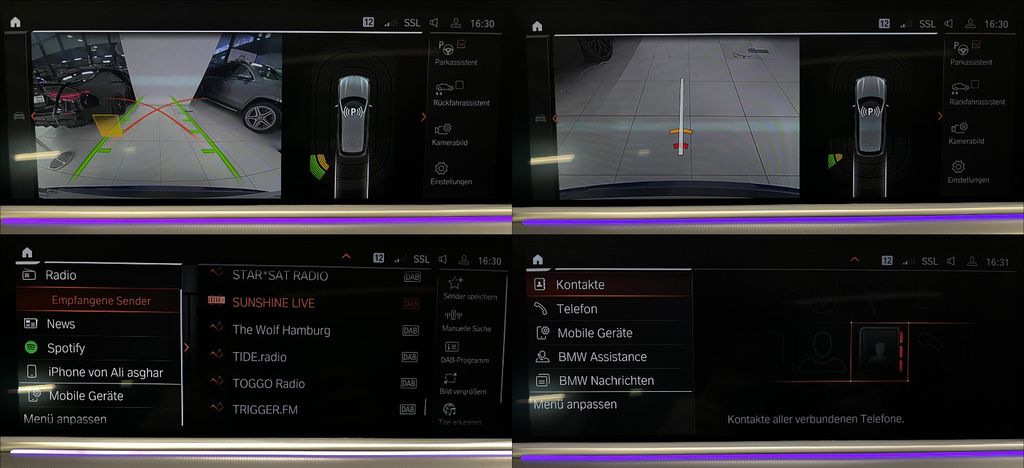This screenshot has width=1024, height=468.
Task: Tap Menü anpassen under the Kontakte list
Action: [575, 405]
